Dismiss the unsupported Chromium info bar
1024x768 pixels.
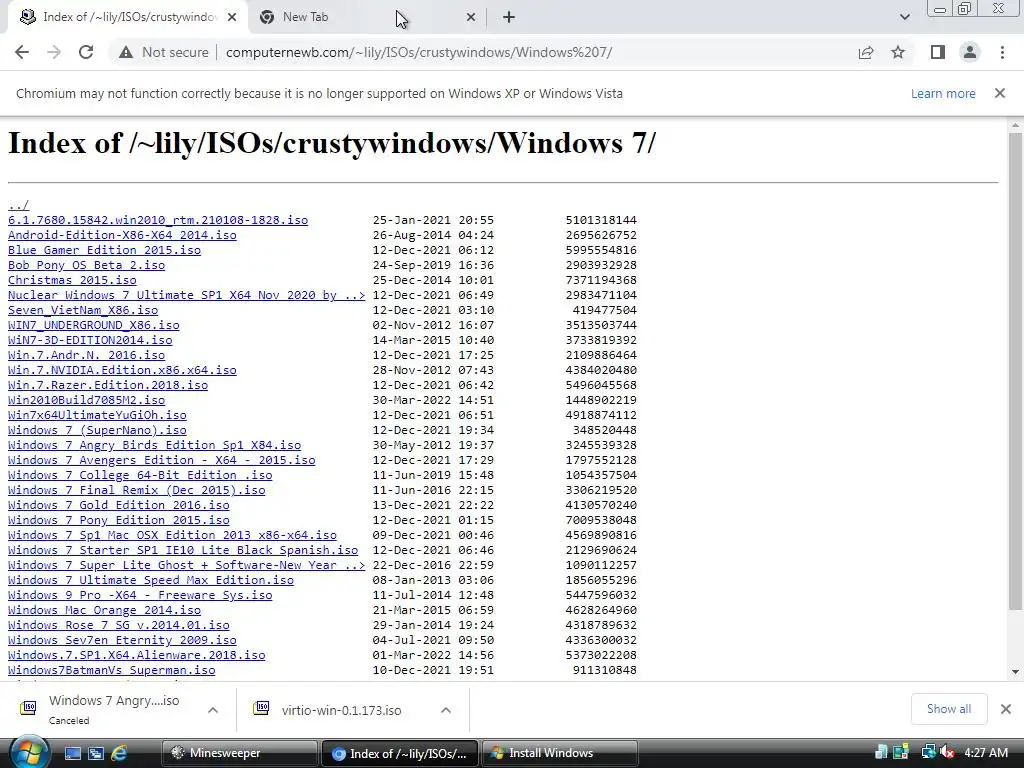point(1000,93)
